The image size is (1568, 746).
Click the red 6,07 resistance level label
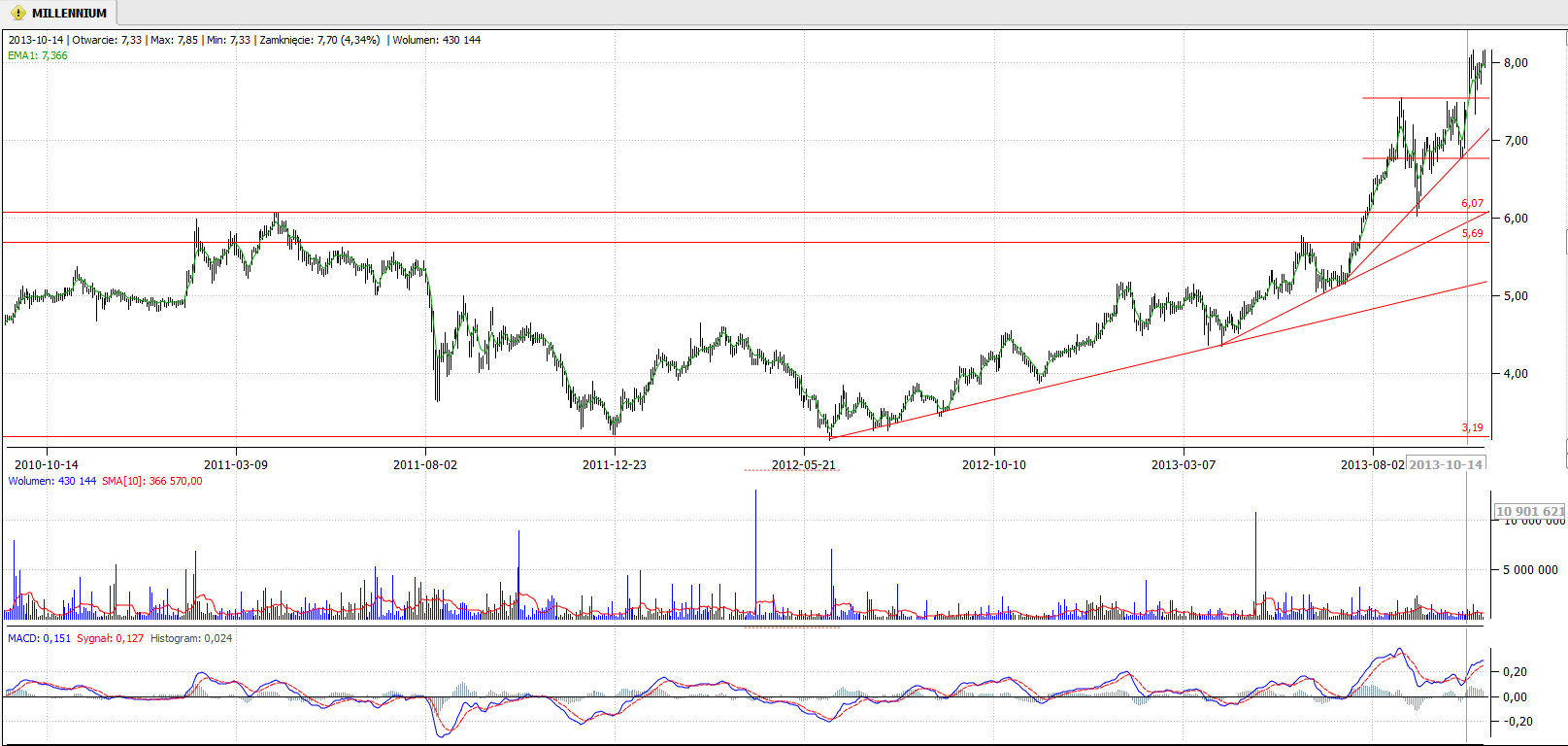click(1473, 203)
